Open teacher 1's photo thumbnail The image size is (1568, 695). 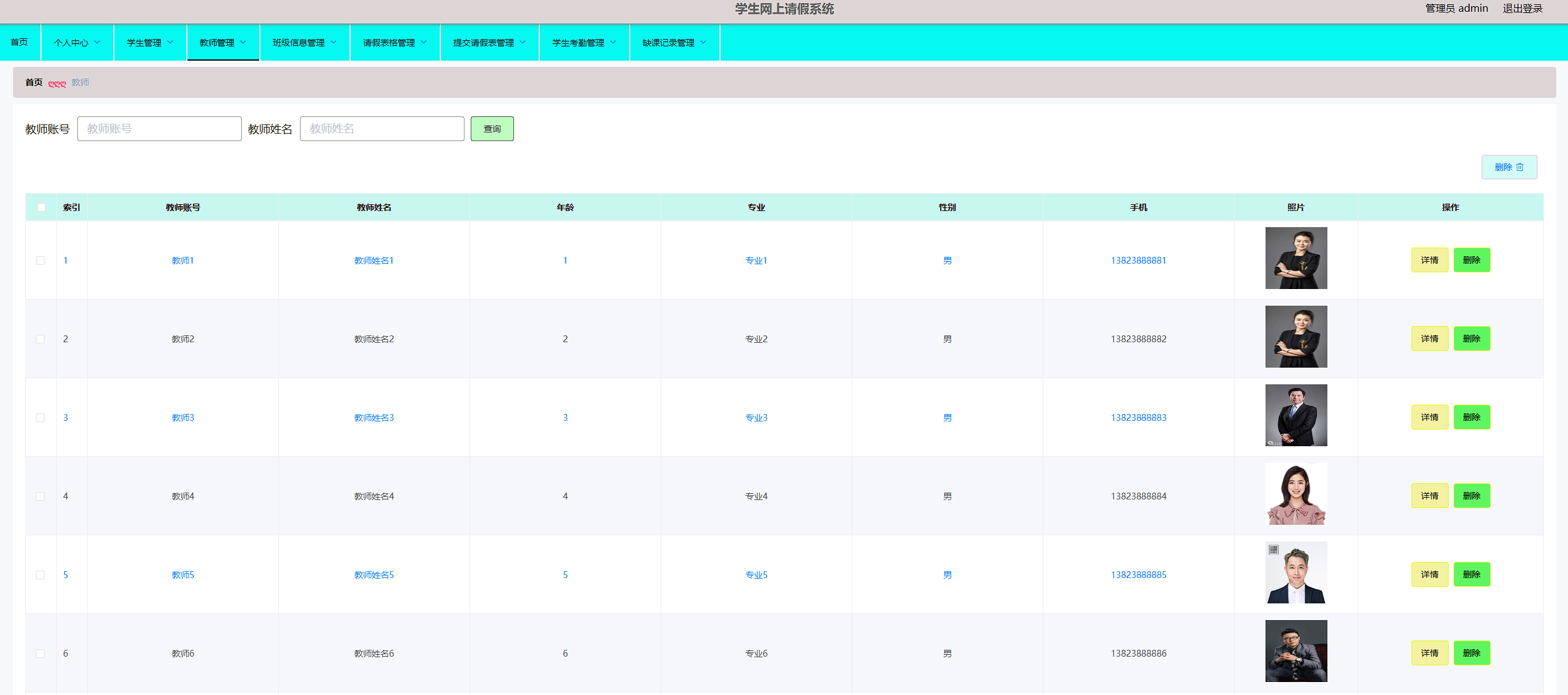[1296, 258]
